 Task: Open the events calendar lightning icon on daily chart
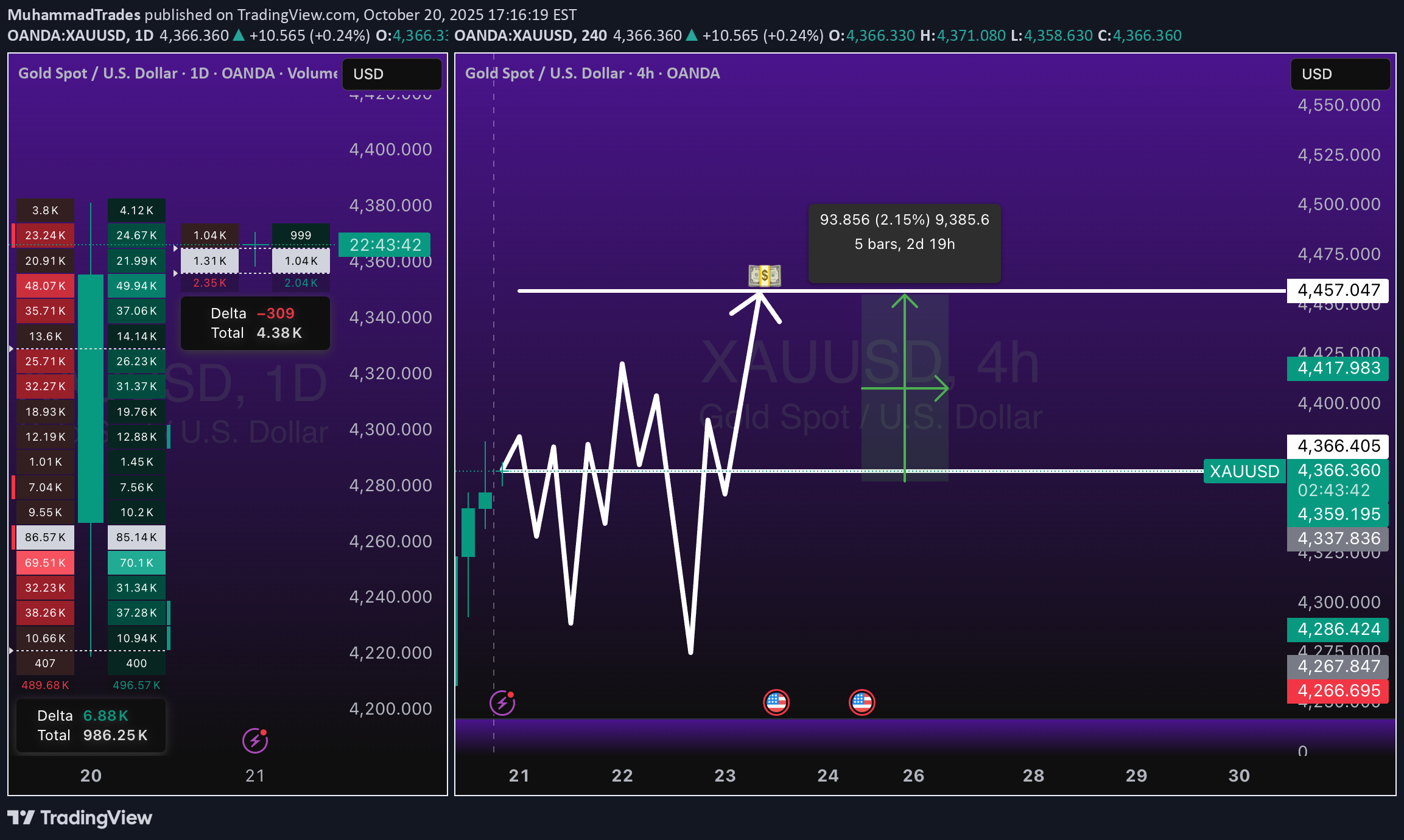coord(255,740)
